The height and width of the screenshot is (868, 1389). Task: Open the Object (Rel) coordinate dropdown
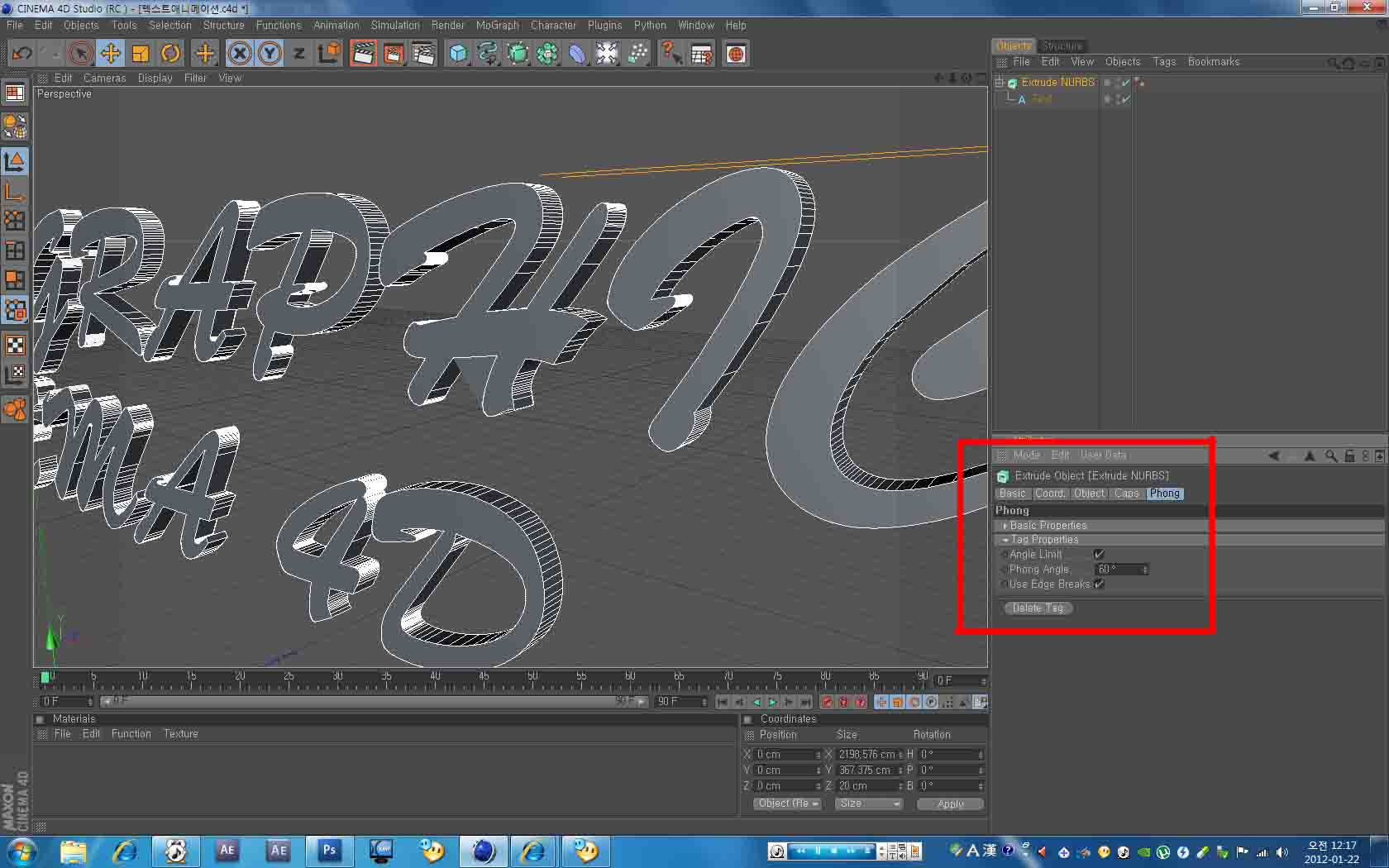787,804
